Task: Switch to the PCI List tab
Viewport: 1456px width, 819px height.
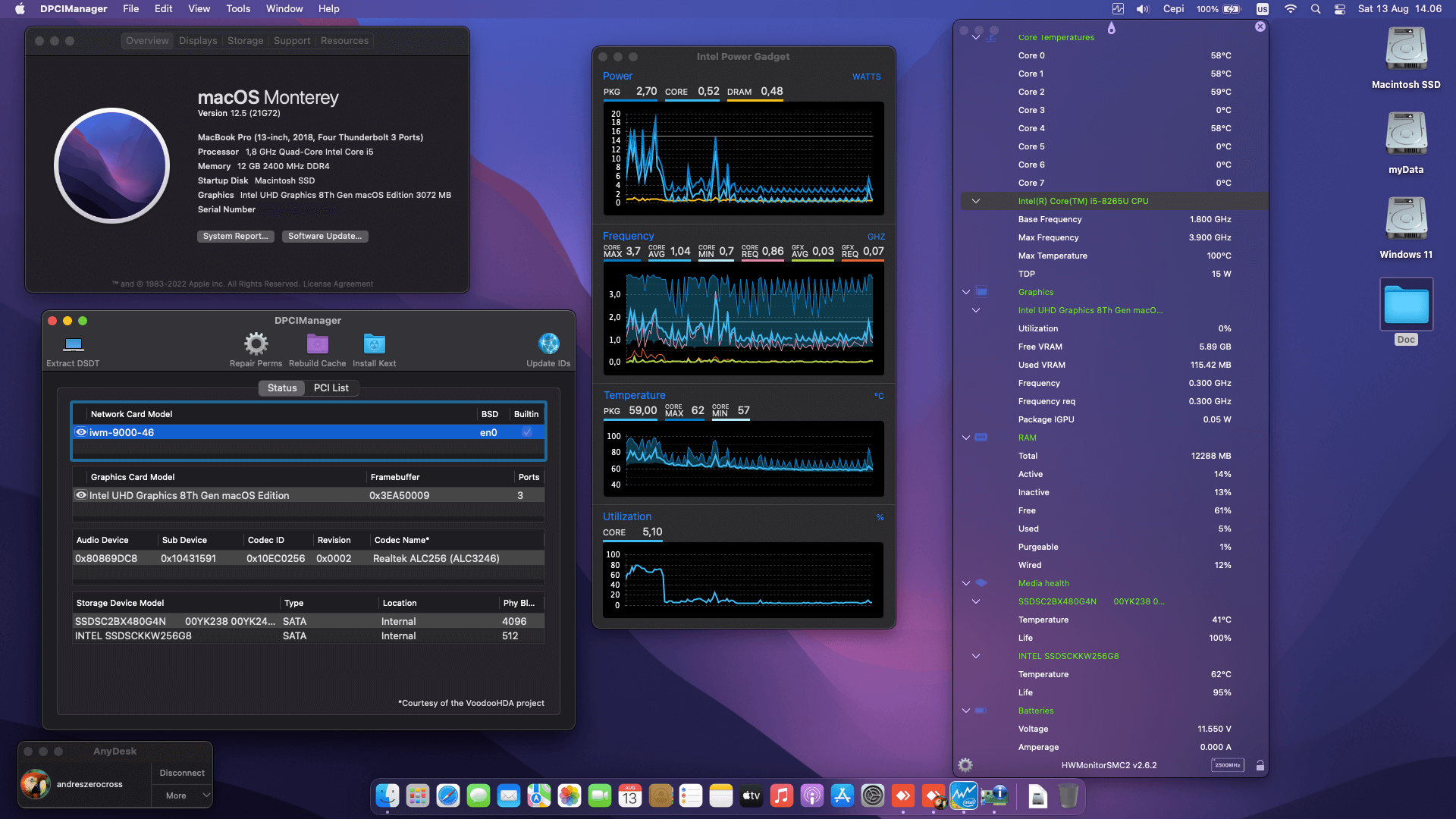Action: tap(331, 388)
